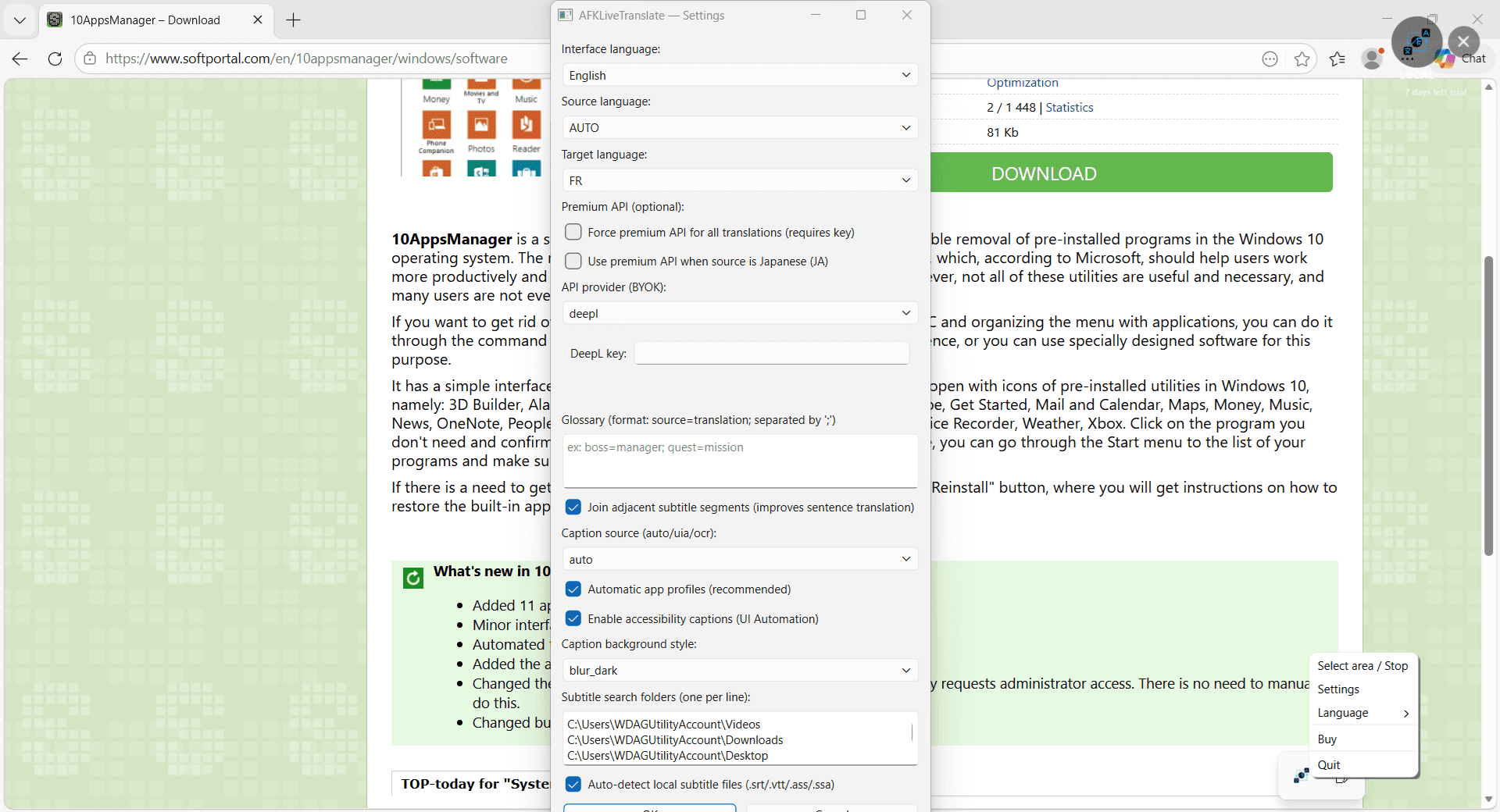Image resolution: width=1500 pixels, height=812 pixels.
Task: Click the AFKLiveTranslate floating overlay icon
Action: click(1416, 42)
